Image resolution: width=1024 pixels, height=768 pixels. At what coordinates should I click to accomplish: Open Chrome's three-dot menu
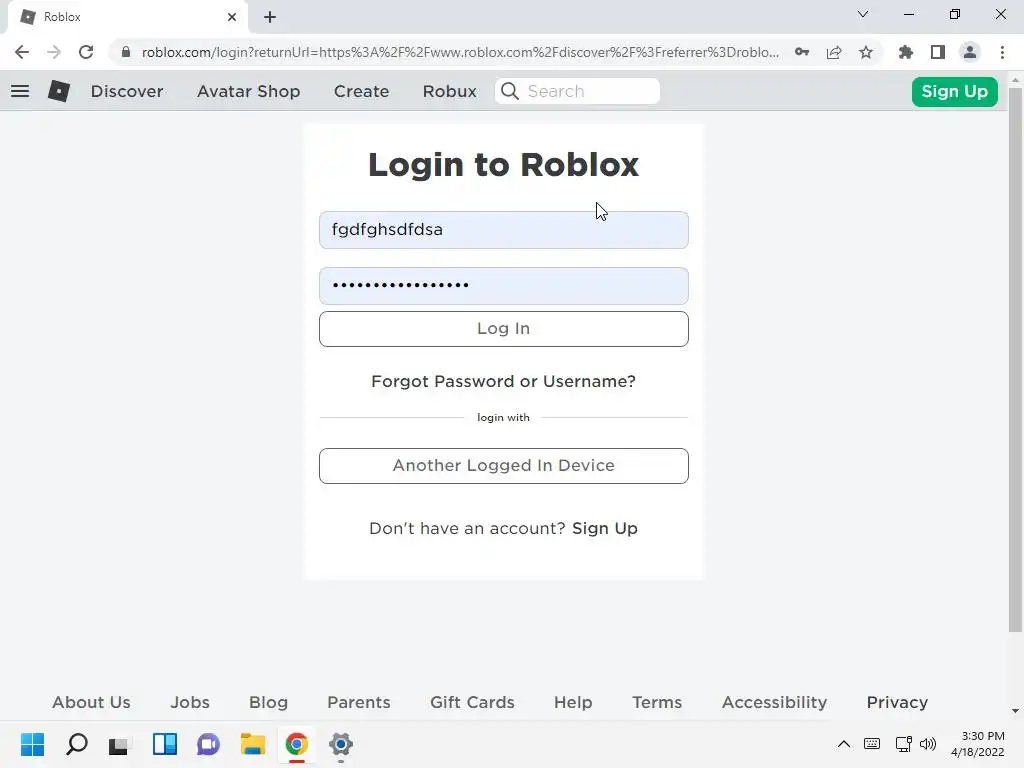pos(1002,52)
